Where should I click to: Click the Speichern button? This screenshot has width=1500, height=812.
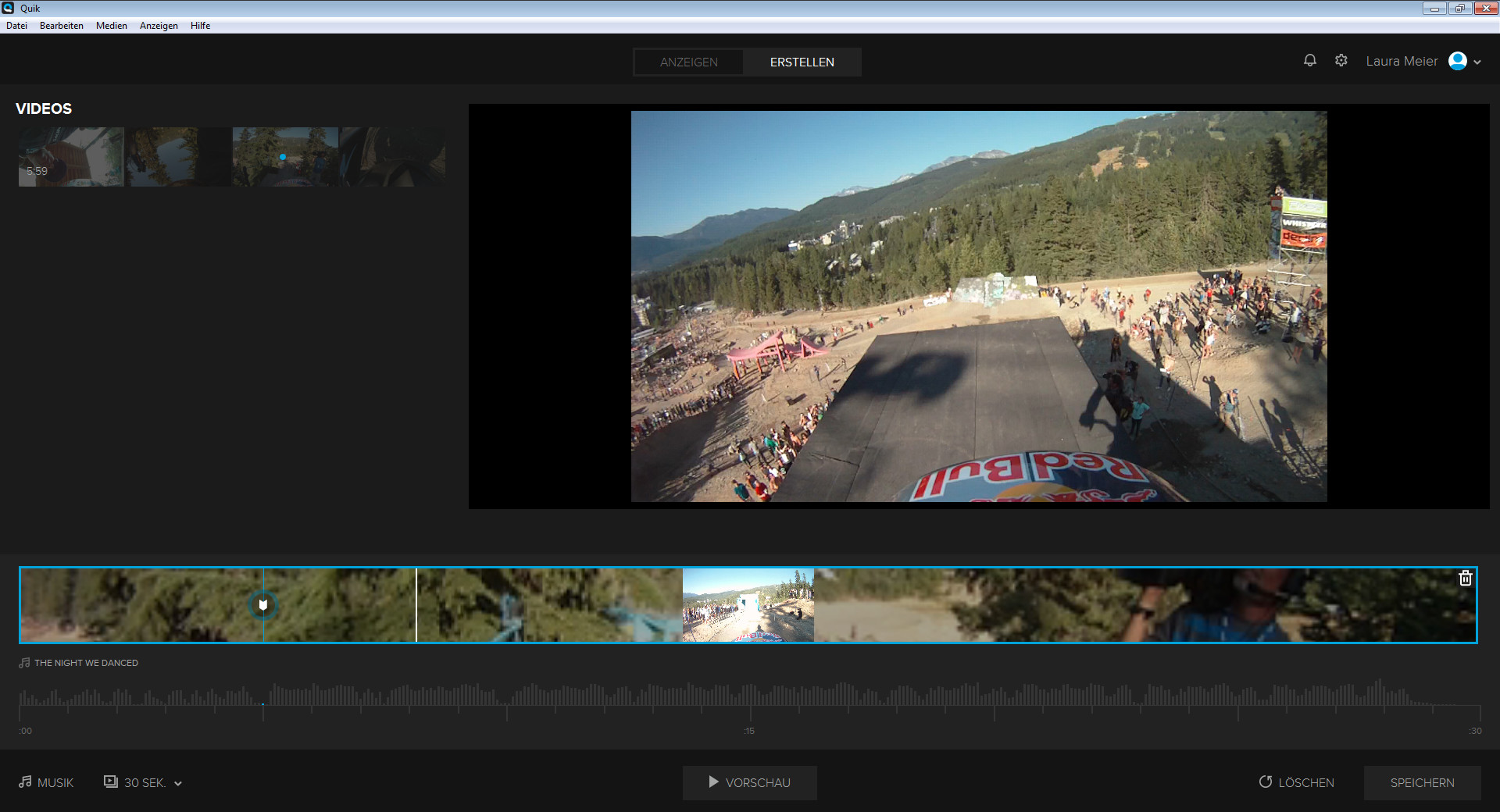1422,782
